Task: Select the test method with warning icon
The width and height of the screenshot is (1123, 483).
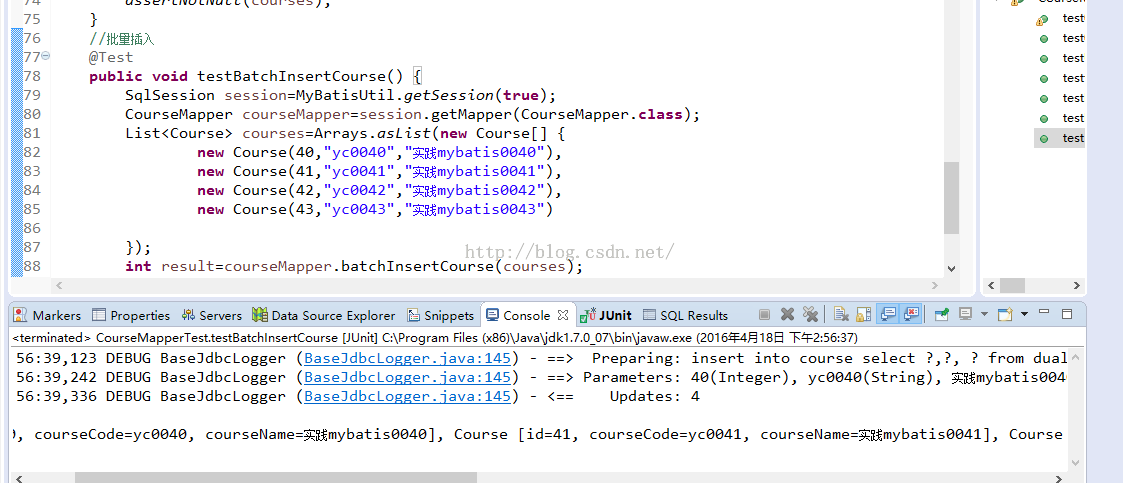Action: pos(1061,19)
